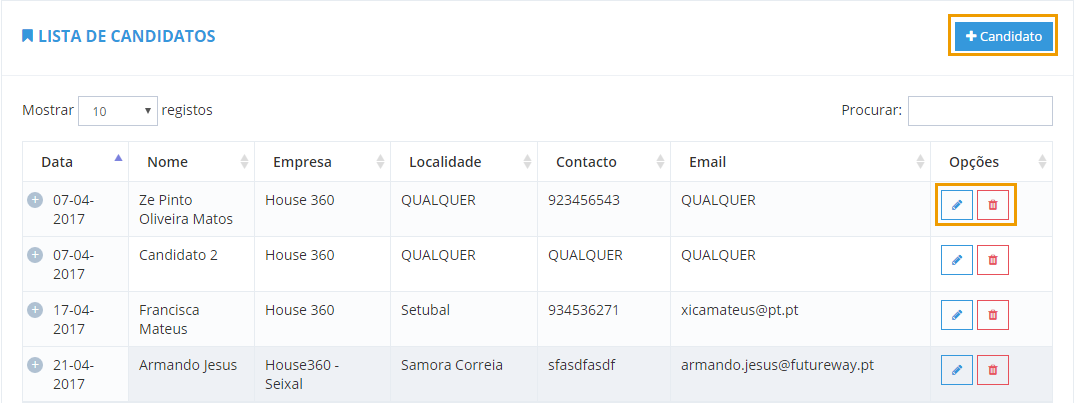
Task: Expand row details for Candidato 2
Action: pyautogui.click(x=34, y=255)
